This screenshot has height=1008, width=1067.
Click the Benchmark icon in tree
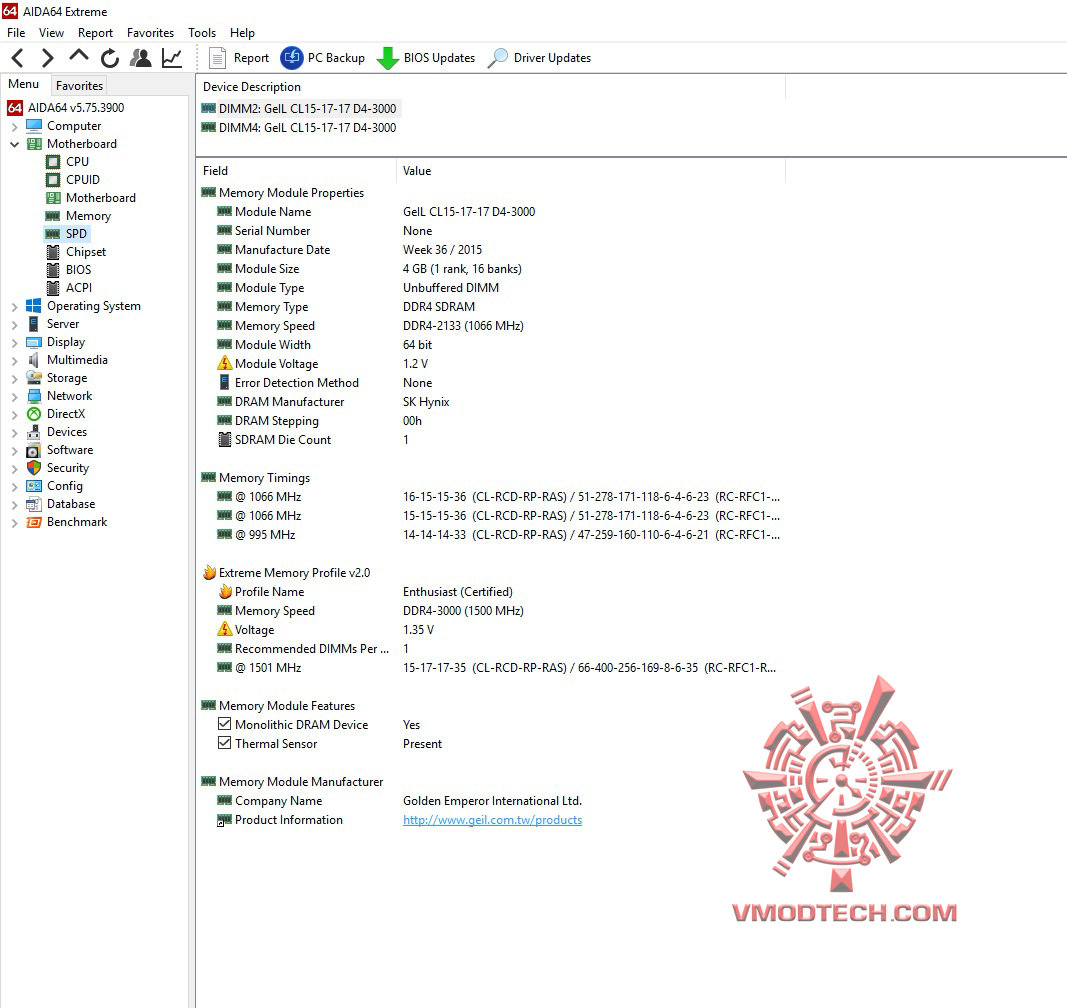[34, 522]
